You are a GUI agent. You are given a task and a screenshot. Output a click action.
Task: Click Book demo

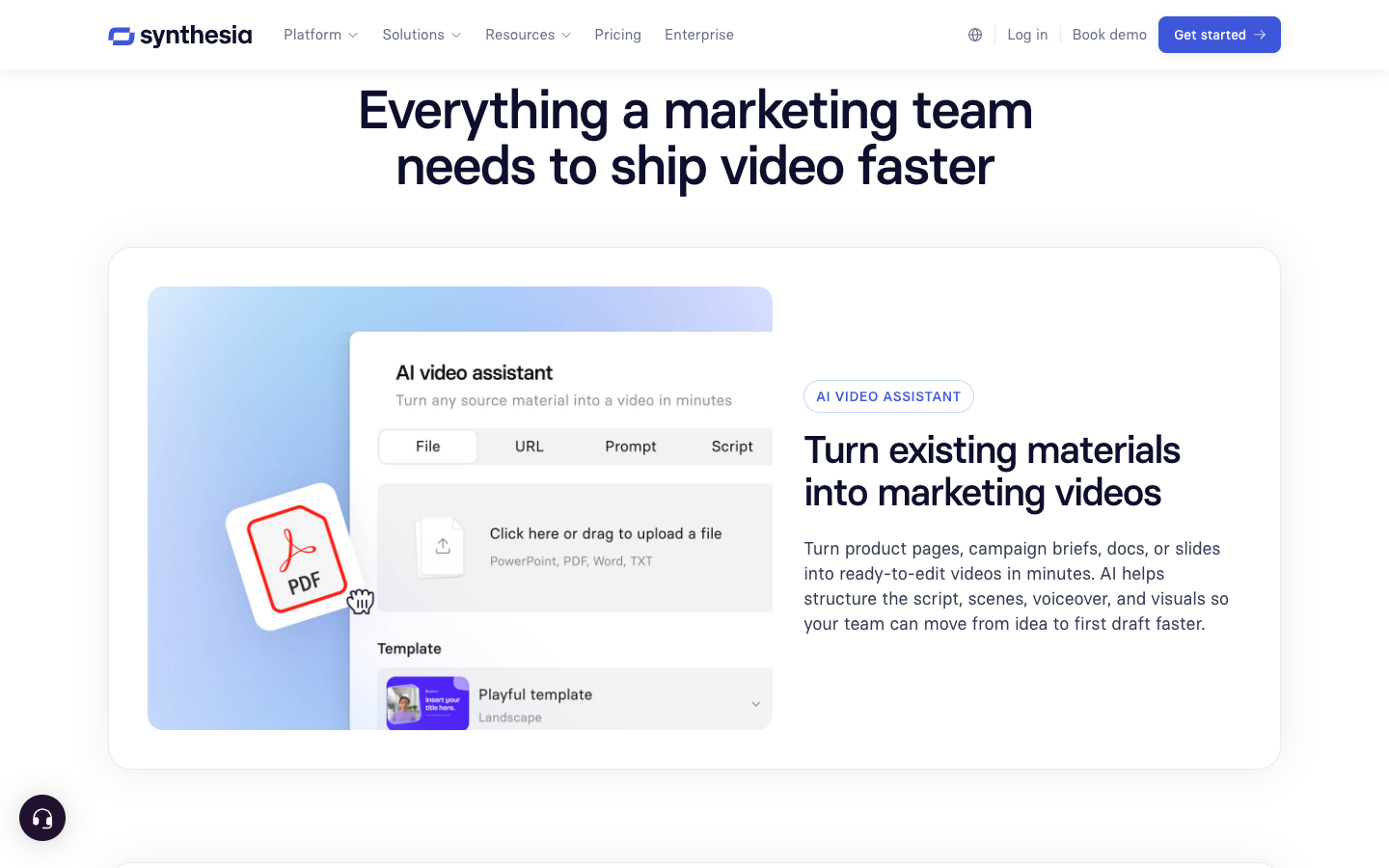click(x=1109, y=35)
